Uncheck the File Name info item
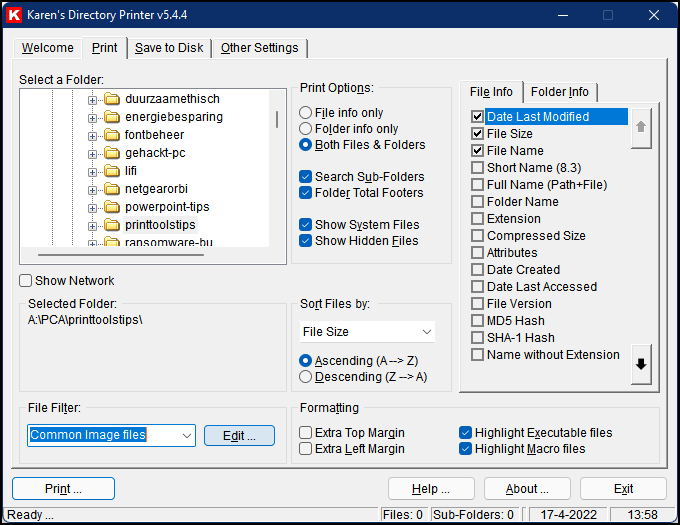 (x=477, y=151)
